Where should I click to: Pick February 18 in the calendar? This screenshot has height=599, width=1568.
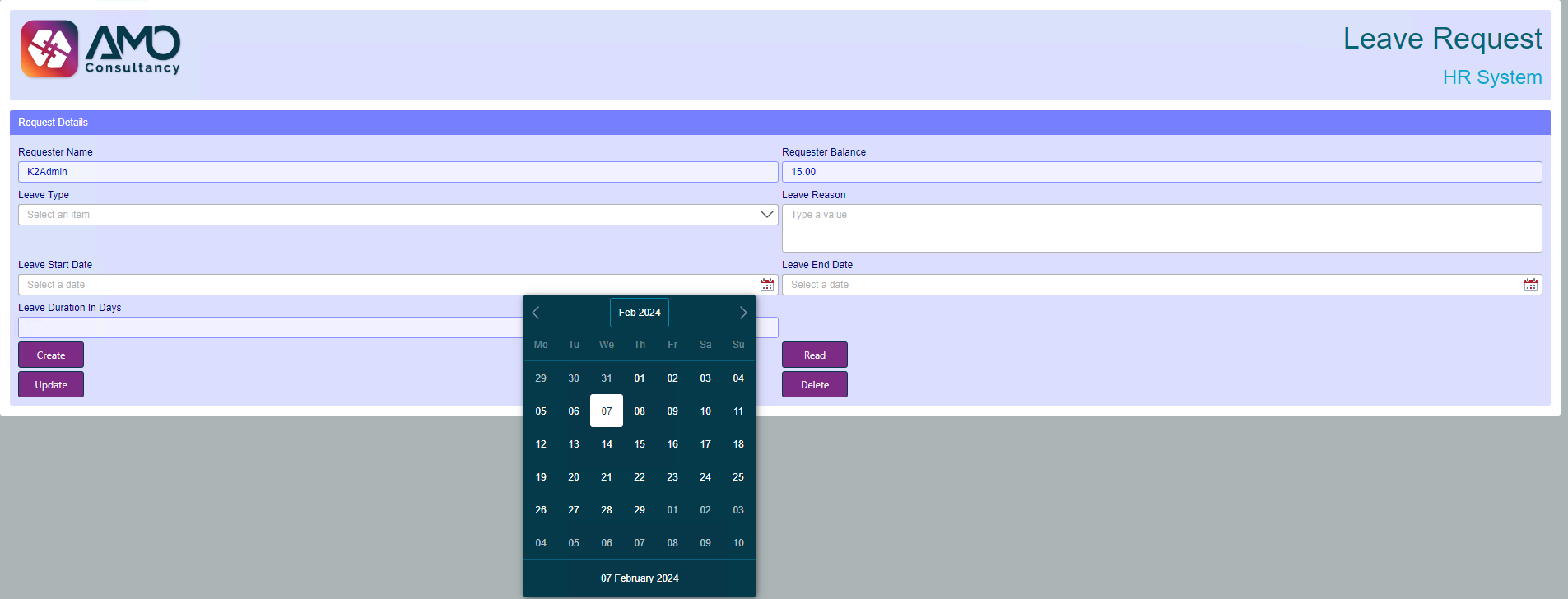click(738, 444)
